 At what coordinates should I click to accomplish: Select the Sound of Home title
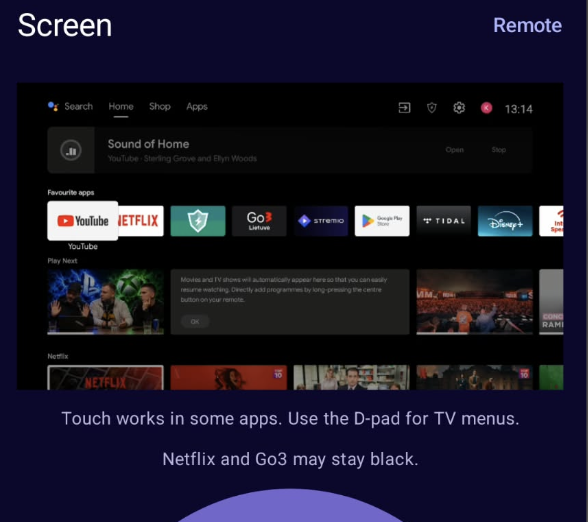point(148,144)
